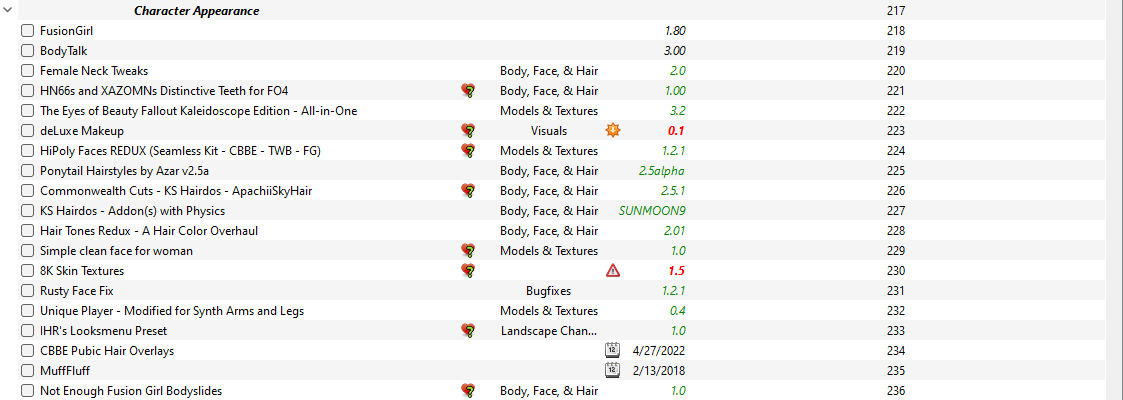Click the conflict icon for HiPoly Faces REDUX

pos(468,150)
